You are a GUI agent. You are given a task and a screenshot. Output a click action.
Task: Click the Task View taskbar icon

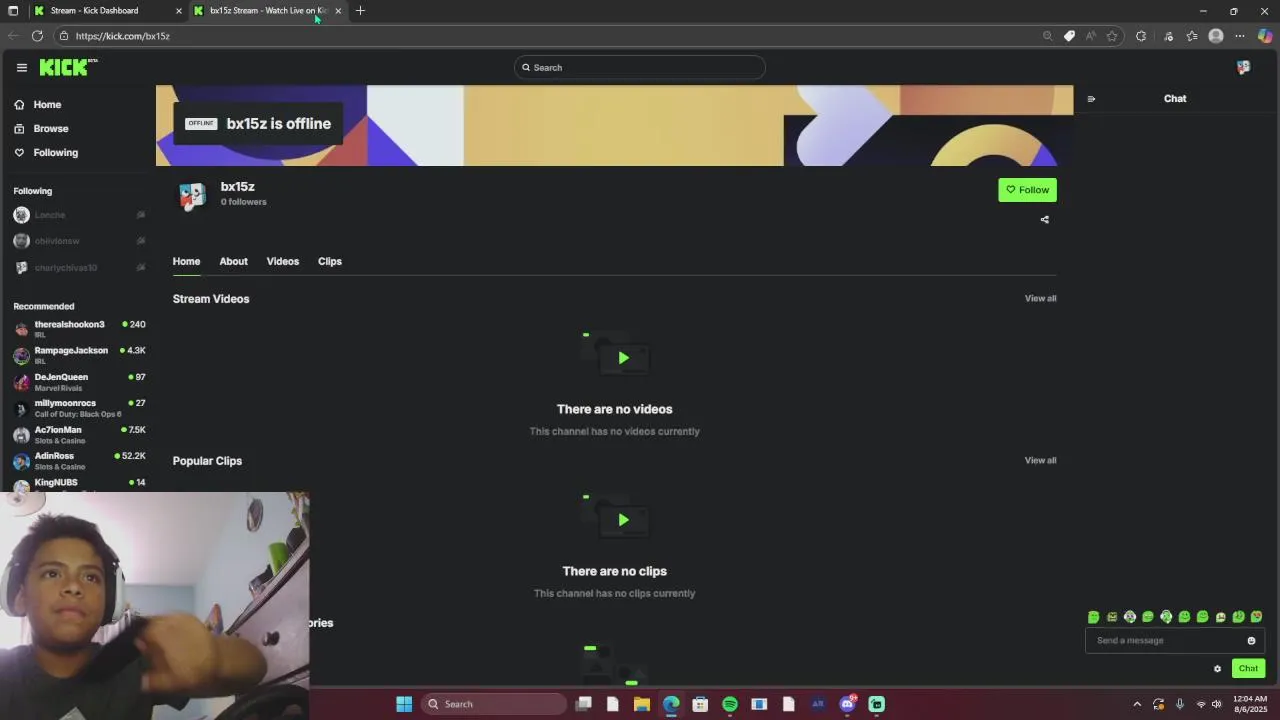583,704
